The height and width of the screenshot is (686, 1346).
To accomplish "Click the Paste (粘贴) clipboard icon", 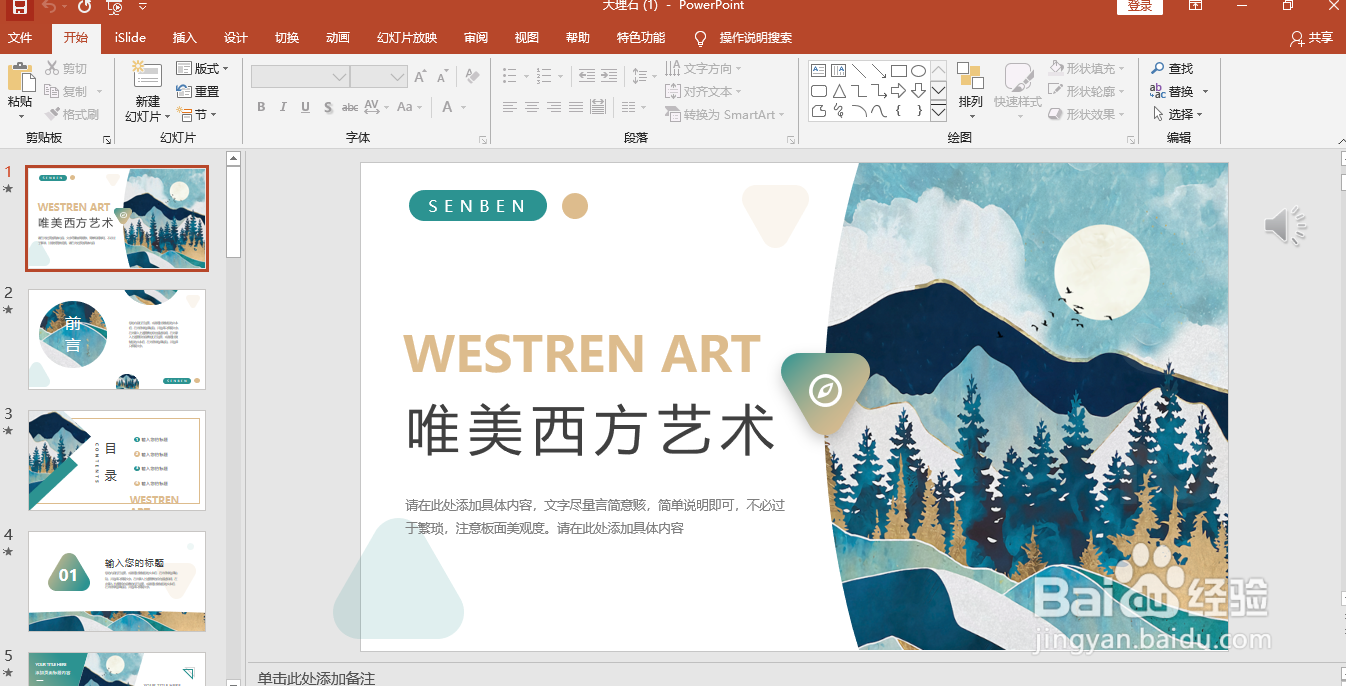I will [20, 78].
